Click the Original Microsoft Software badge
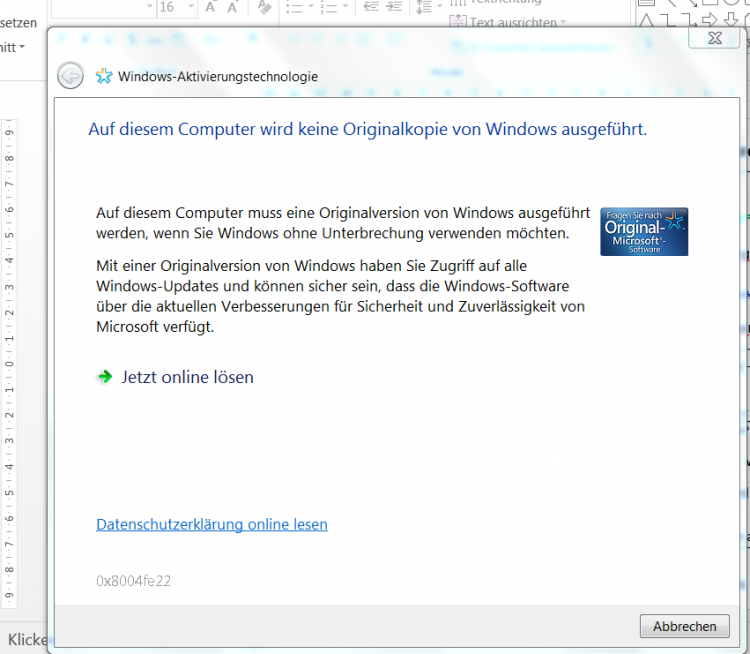The width and height of the screenshot is (750, 654). pos(644,231)
